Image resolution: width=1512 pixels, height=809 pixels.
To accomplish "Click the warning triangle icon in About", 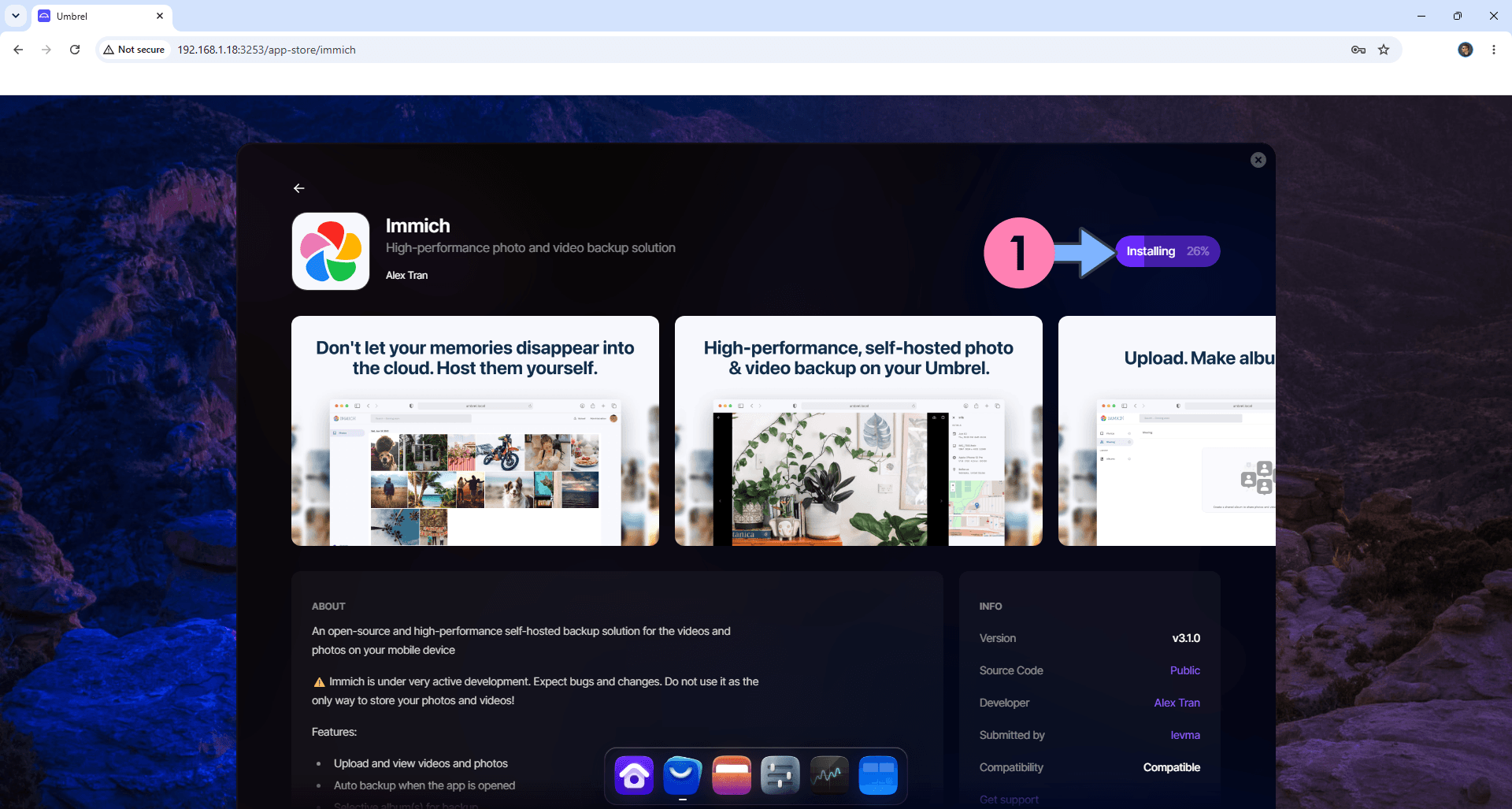I will coord(319,682).
